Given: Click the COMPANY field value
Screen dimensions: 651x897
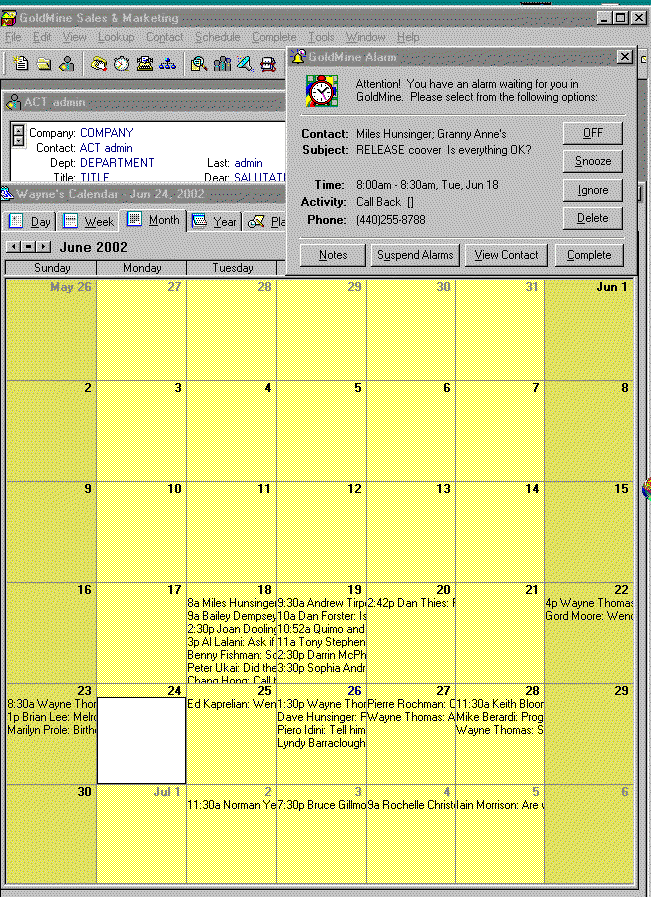Looking at the screenshot, I should click(x=106, y=133).
